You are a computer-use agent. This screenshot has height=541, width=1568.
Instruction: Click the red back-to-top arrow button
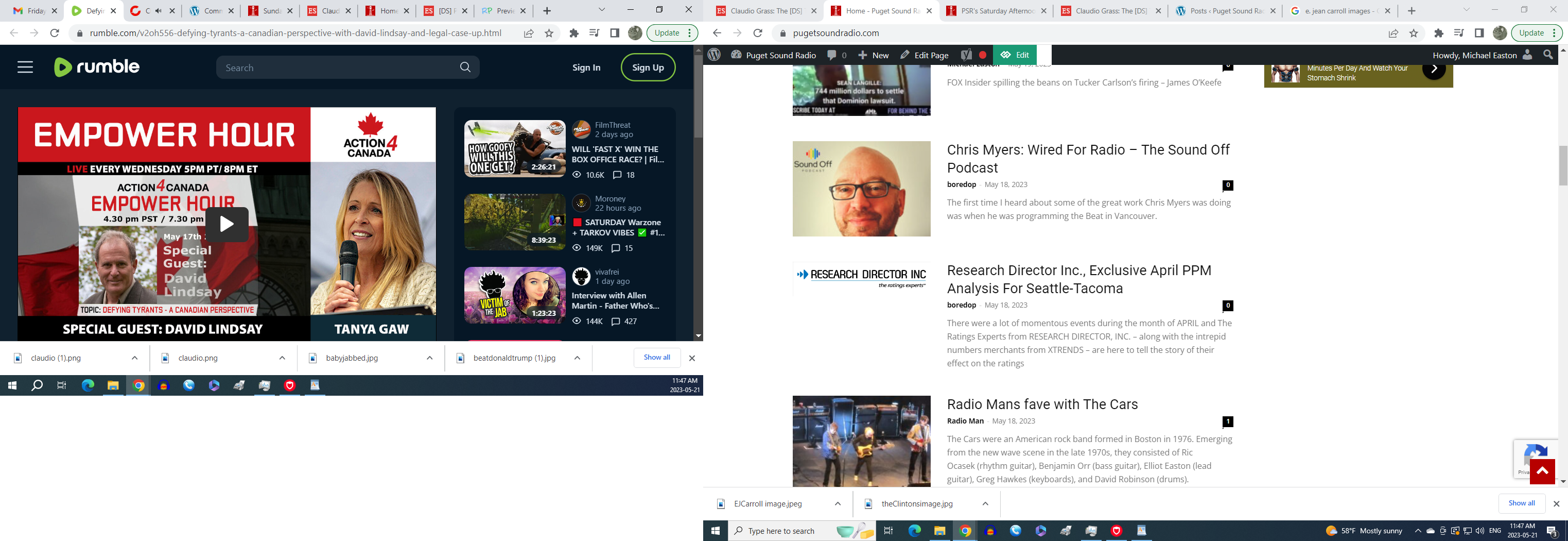(x=1542, y=471)
